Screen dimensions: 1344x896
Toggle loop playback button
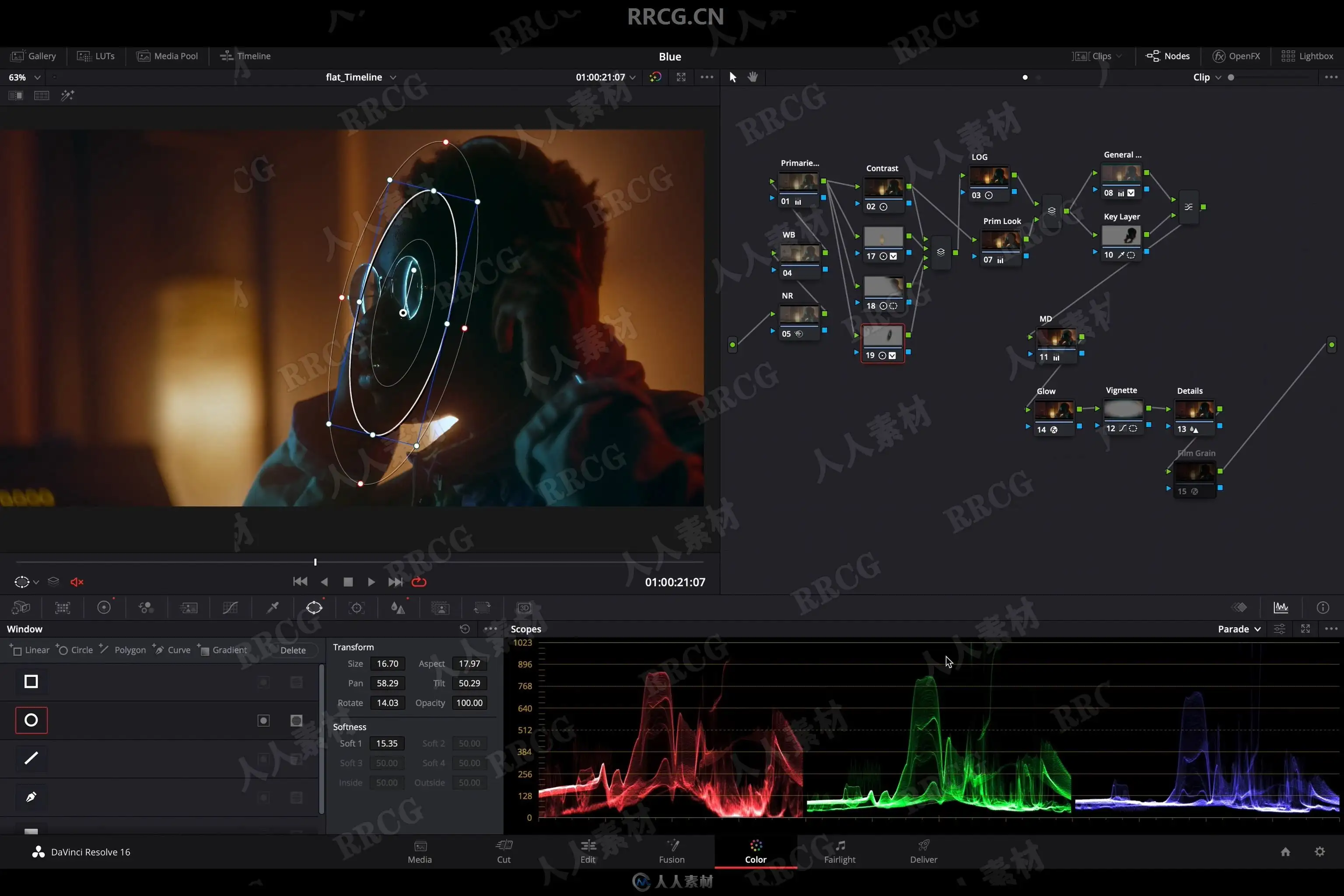click(x=419, y=582)
